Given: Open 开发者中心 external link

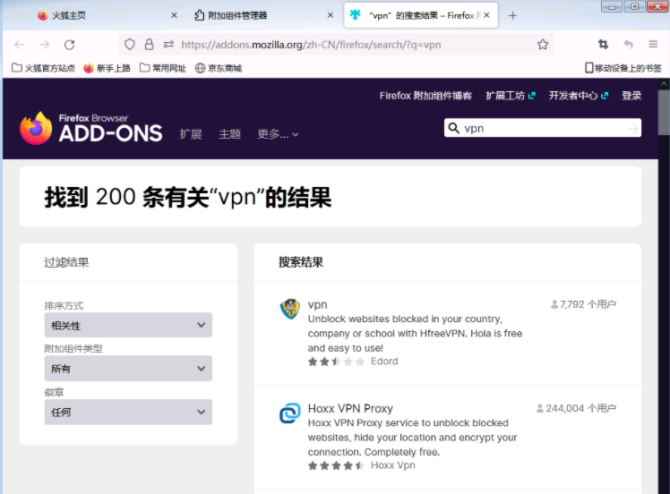Looking at the screenshot, I should [x=579, y=96].
